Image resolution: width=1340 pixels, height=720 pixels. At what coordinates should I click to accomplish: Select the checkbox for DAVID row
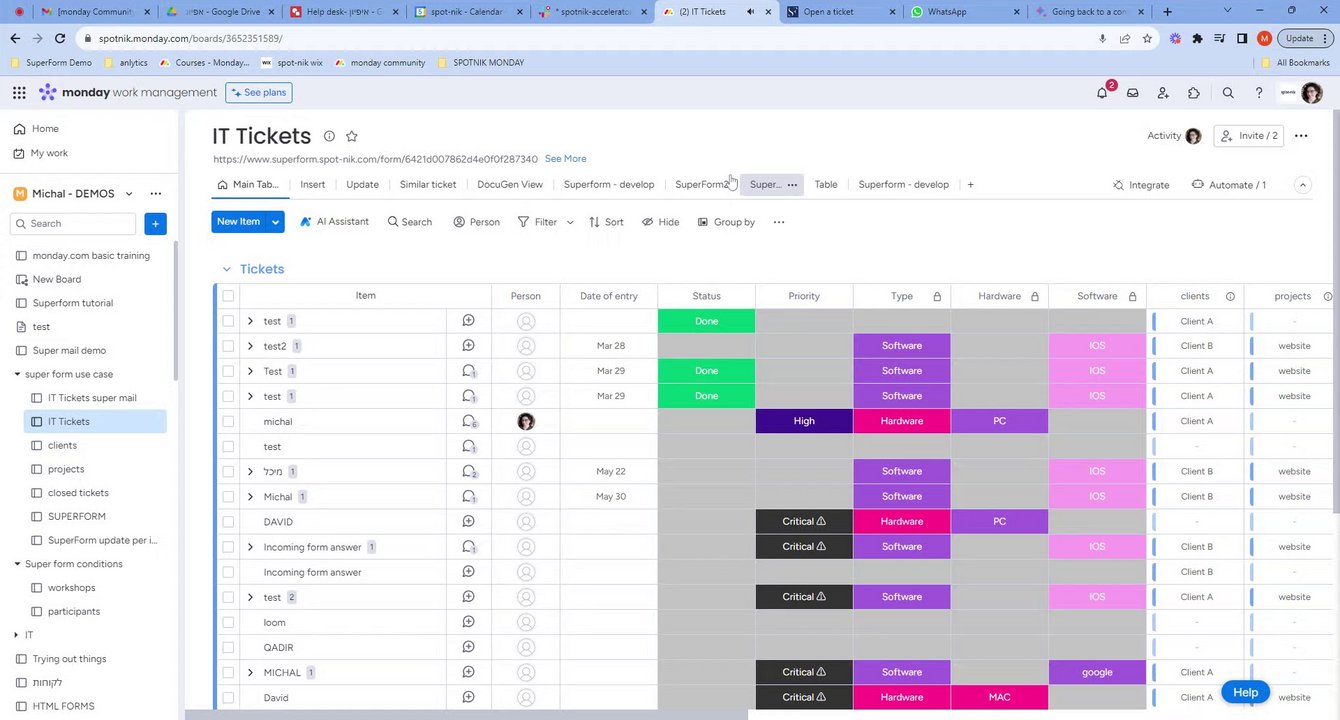coord(228,522)
